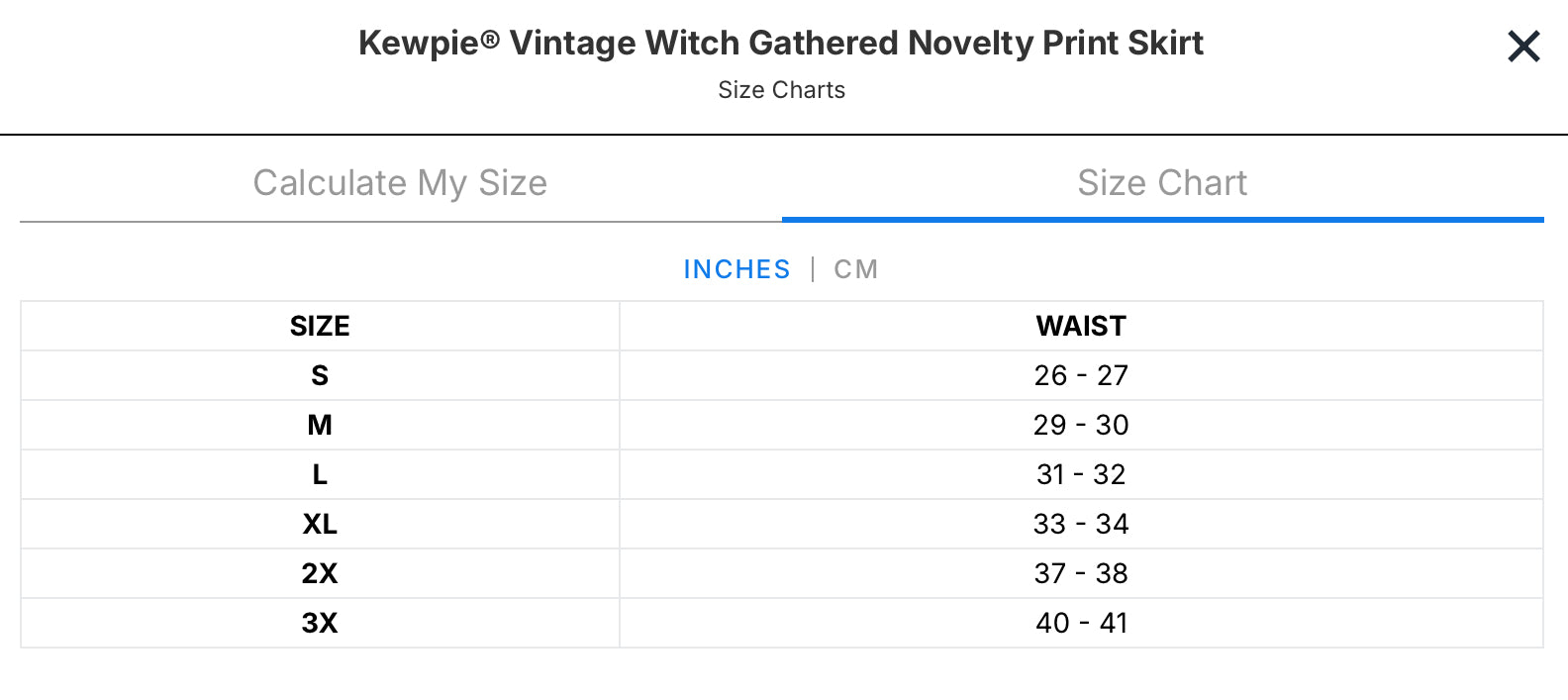Screen dimensions: 1568x700
Task: Select the Size Chart tab
Action: pyautogui.click(x=1162, y=183)
